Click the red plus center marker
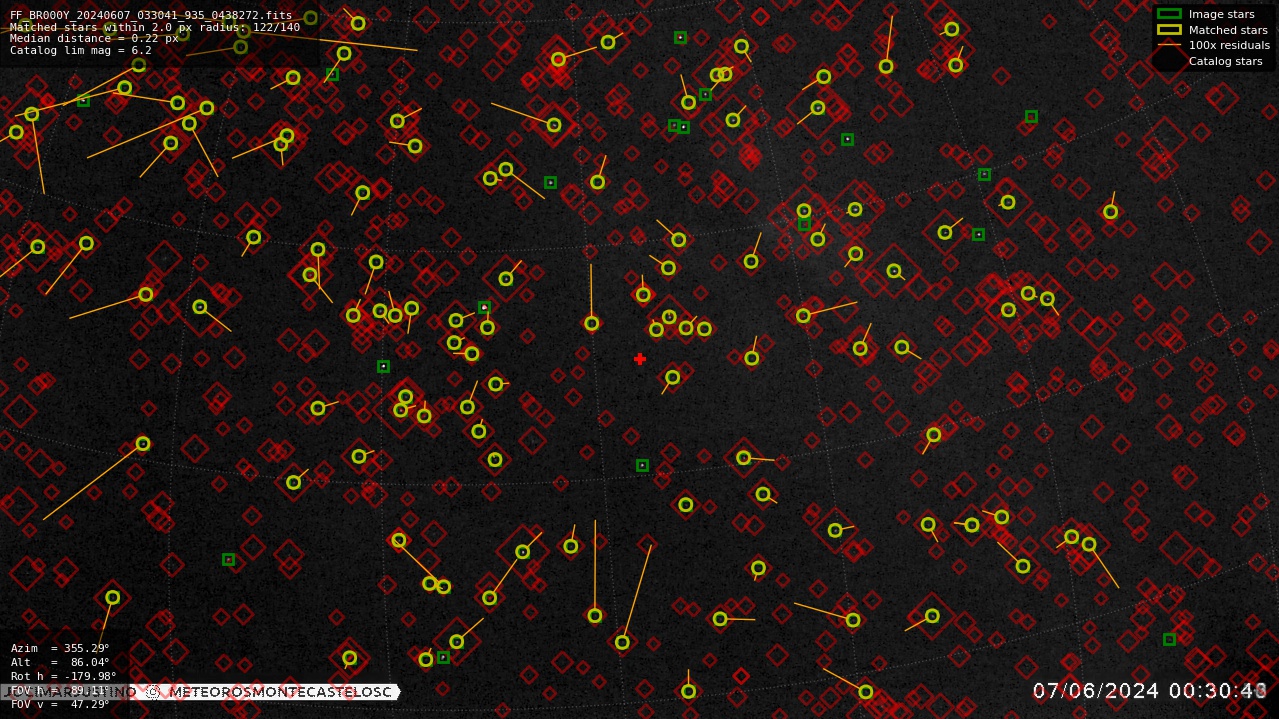The width and height of the screenshot is (1279, 719). pos(640,359)
